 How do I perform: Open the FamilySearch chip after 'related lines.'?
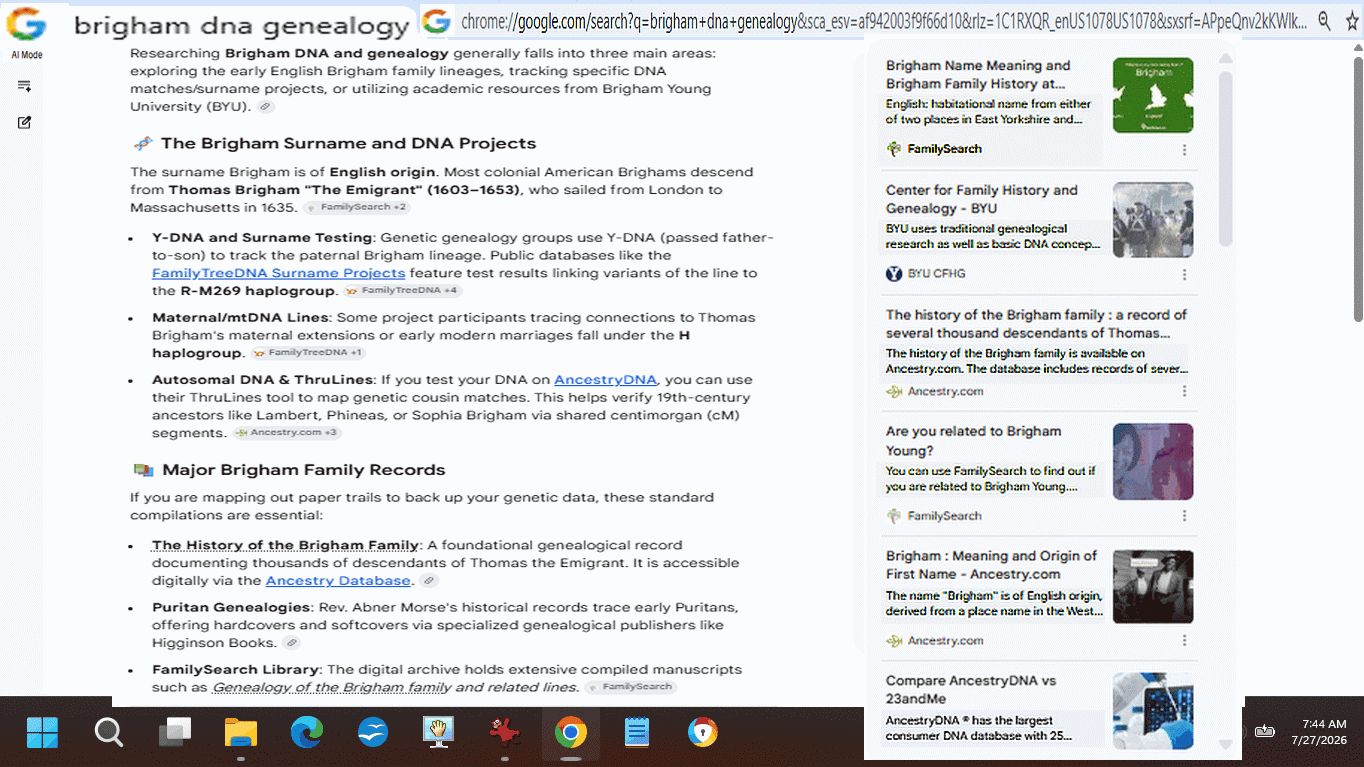pos(631,687)
